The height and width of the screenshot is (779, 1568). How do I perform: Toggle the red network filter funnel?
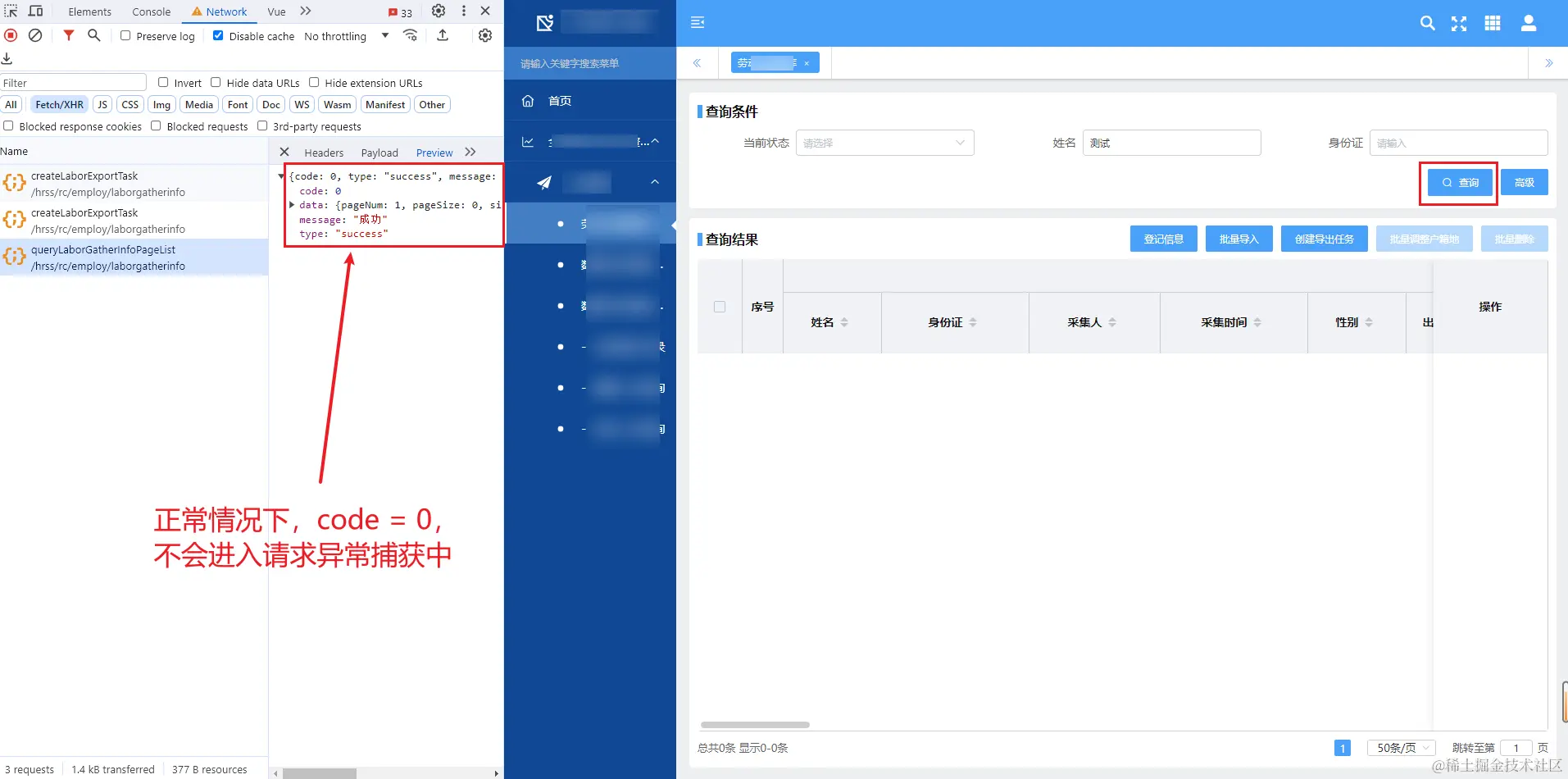[x=69, y=35]
